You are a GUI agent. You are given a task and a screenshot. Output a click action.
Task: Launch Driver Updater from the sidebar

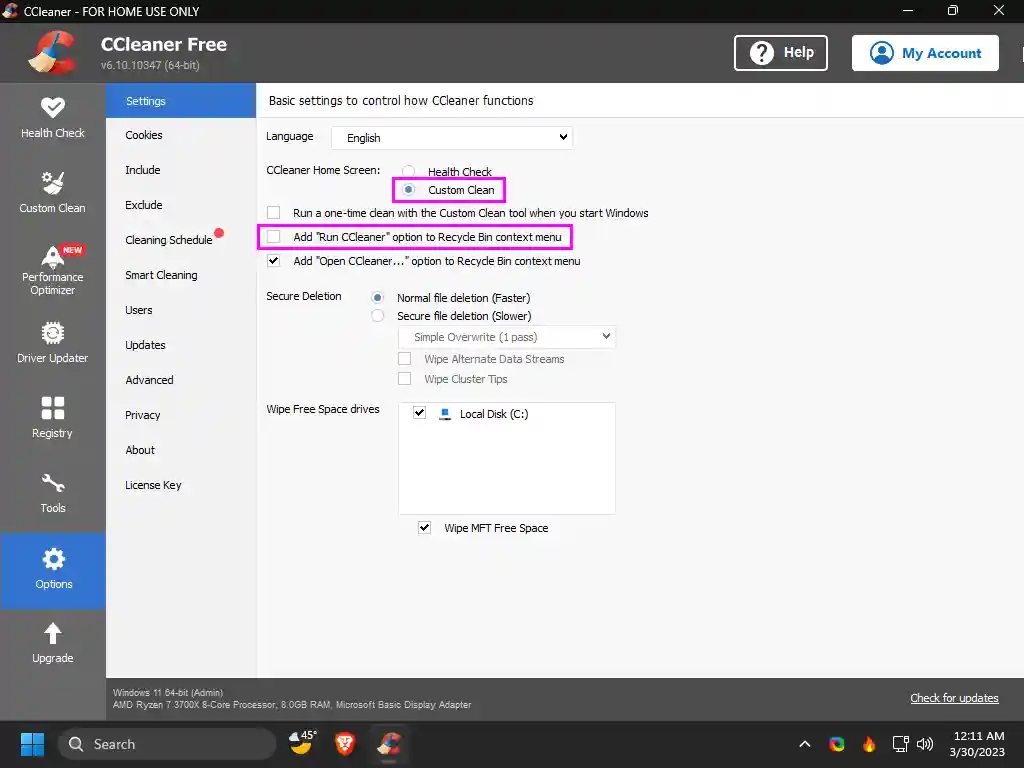pyautogui.click(x=53, y=342)
